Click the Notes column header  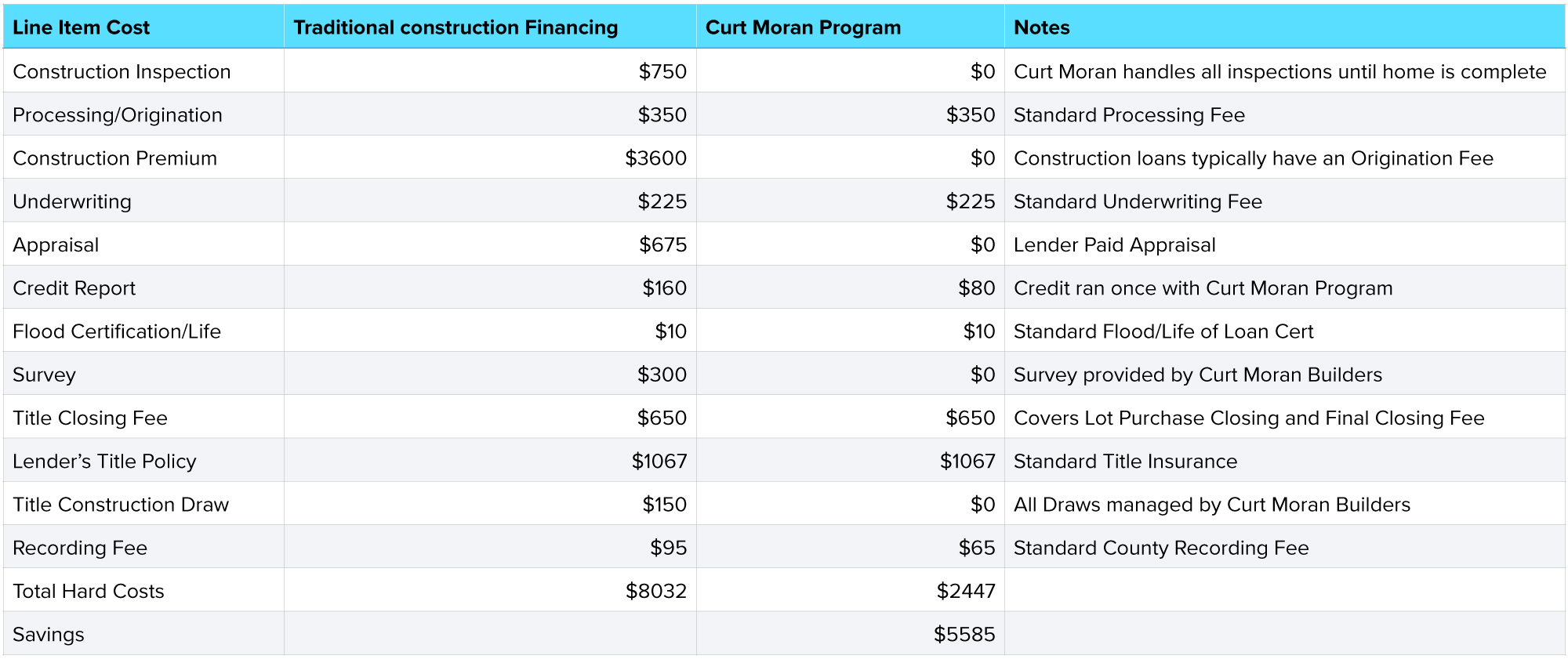(1041, 27)
